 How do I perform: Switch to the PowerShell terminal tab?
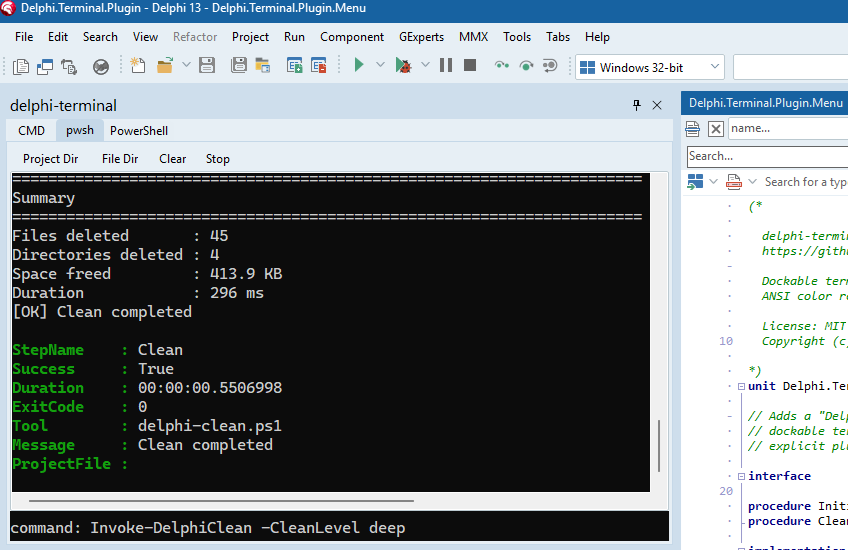139,131
